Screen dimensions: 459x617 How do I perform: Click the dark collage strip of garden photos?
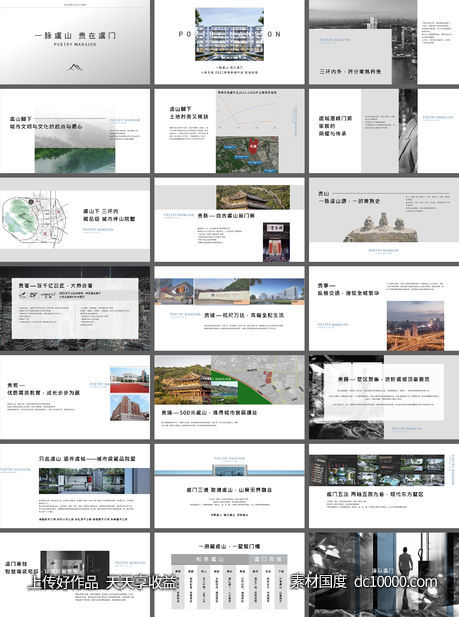point(377,470)
